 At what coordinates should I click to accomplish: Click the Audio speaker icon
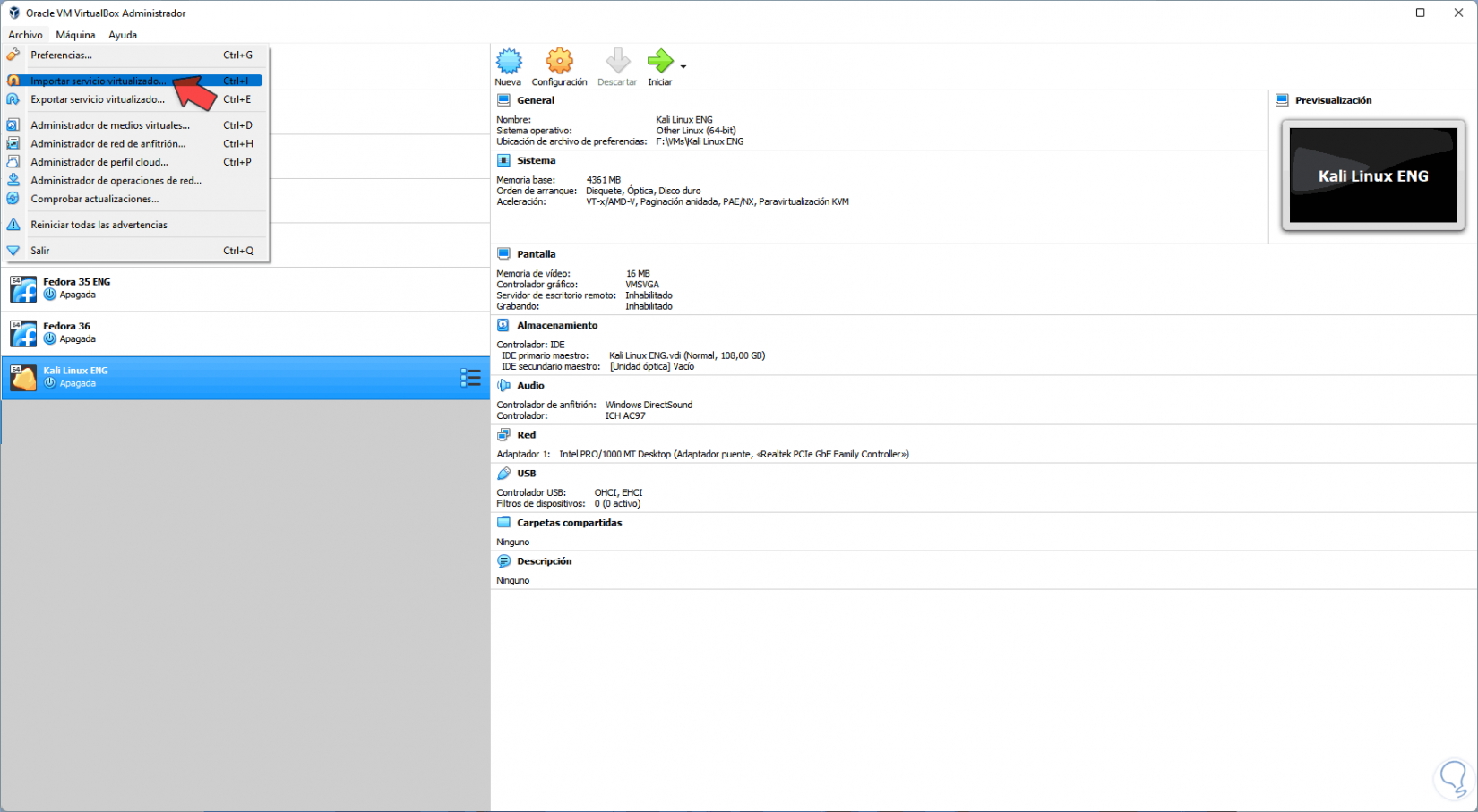tap(503, 385)
